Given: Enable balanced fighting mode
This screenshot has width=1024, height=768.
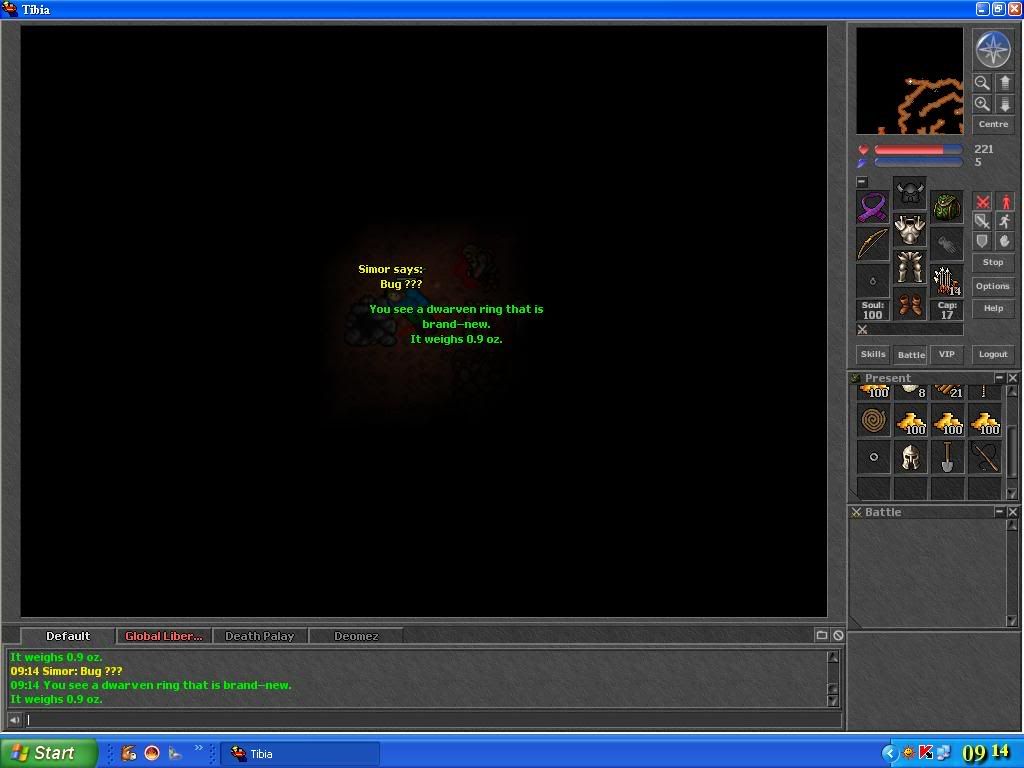Looking at the screenshot, I should coord(982,221).
